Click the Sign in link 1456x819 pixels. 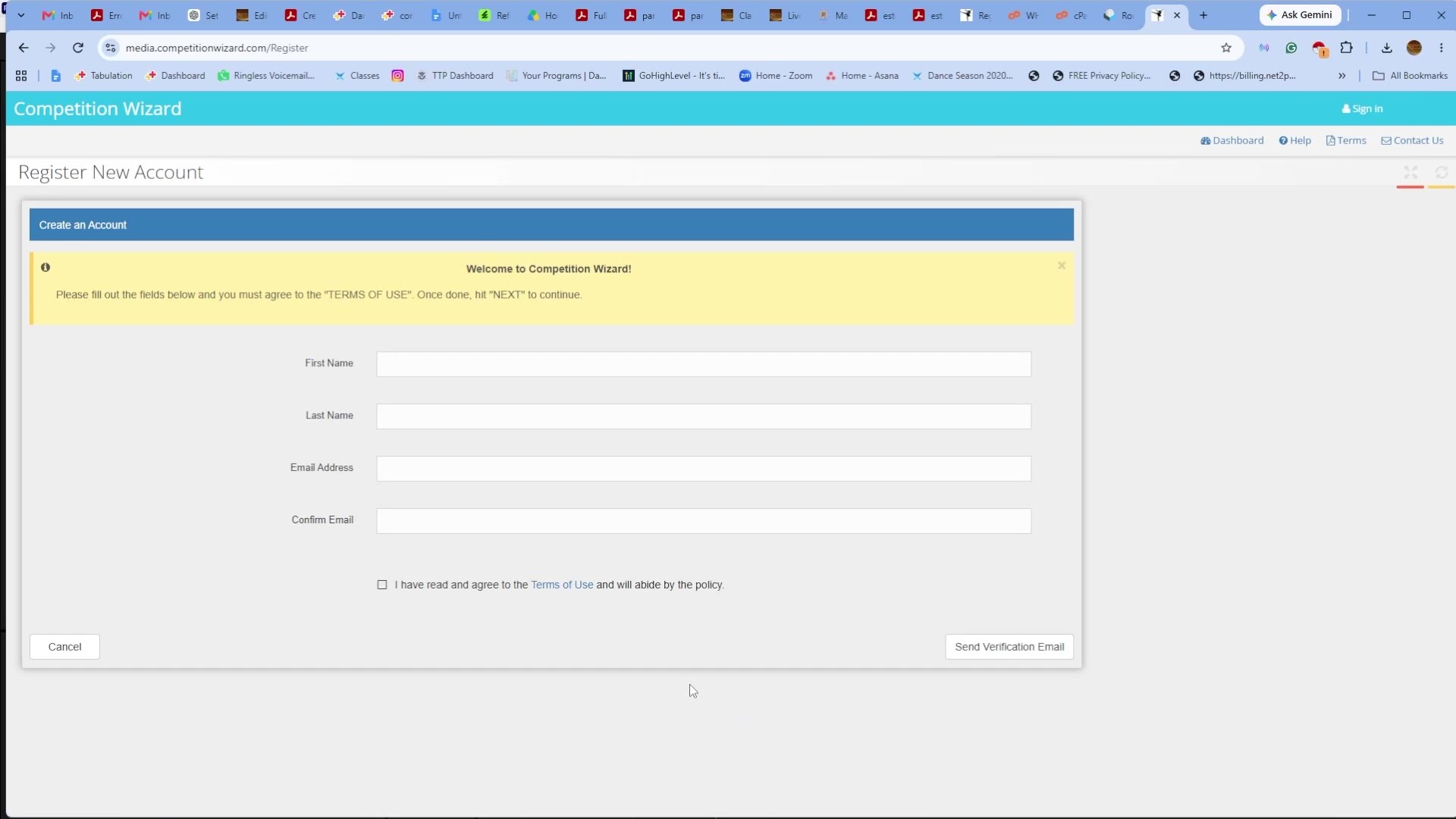tap(1362, 109)
